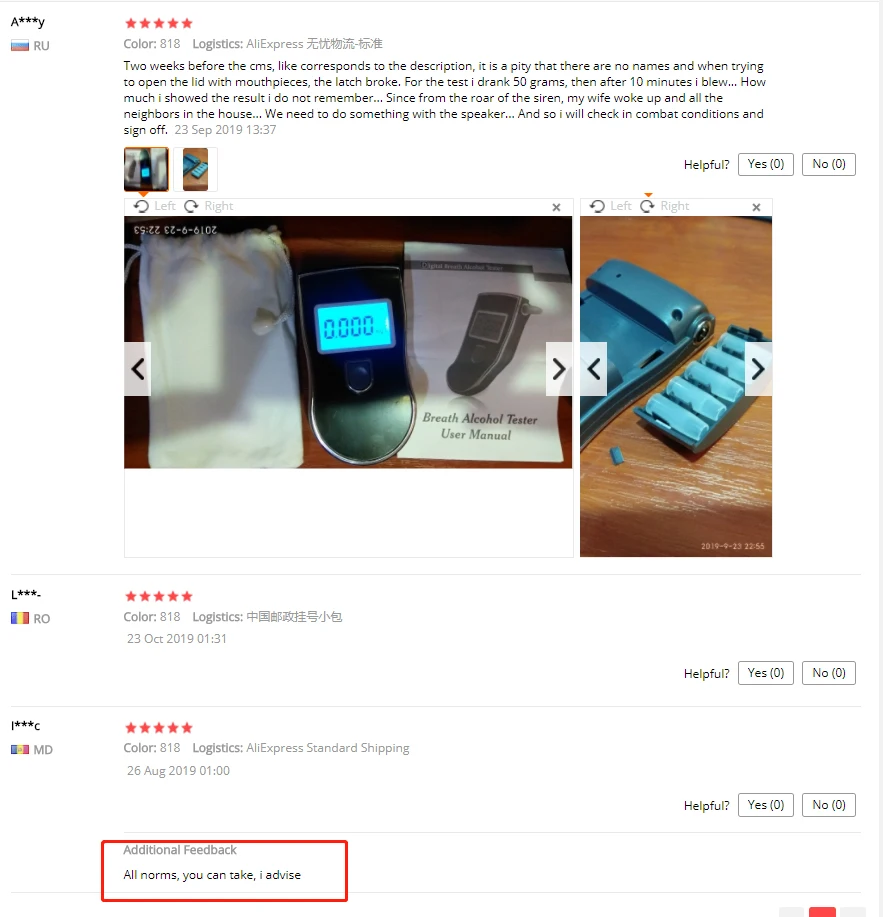Vote Yes on L***- review
883x917 pixels.
(765, 673)
